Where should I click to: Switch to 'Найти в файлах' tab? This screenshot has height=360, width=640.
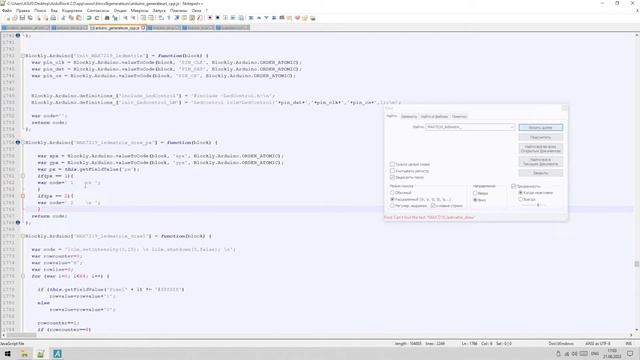(x=434, y=116)
